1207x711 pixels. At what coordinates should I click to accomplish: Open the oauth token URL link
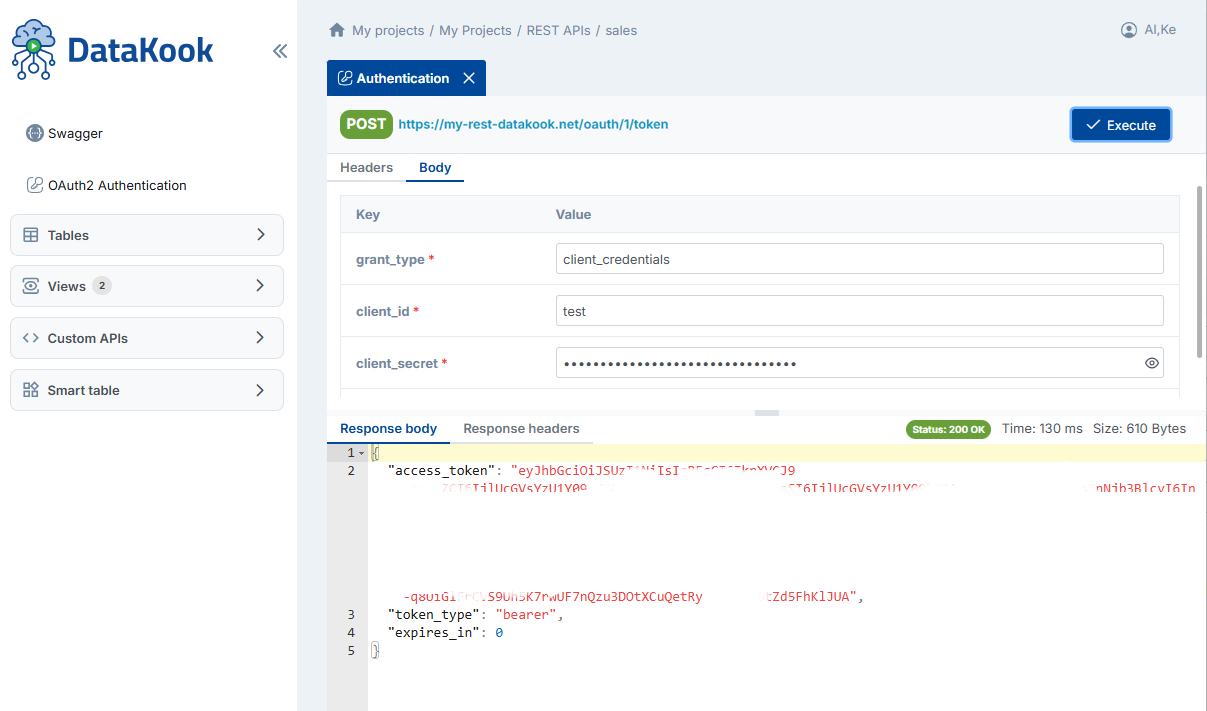[x=533, y=124]
